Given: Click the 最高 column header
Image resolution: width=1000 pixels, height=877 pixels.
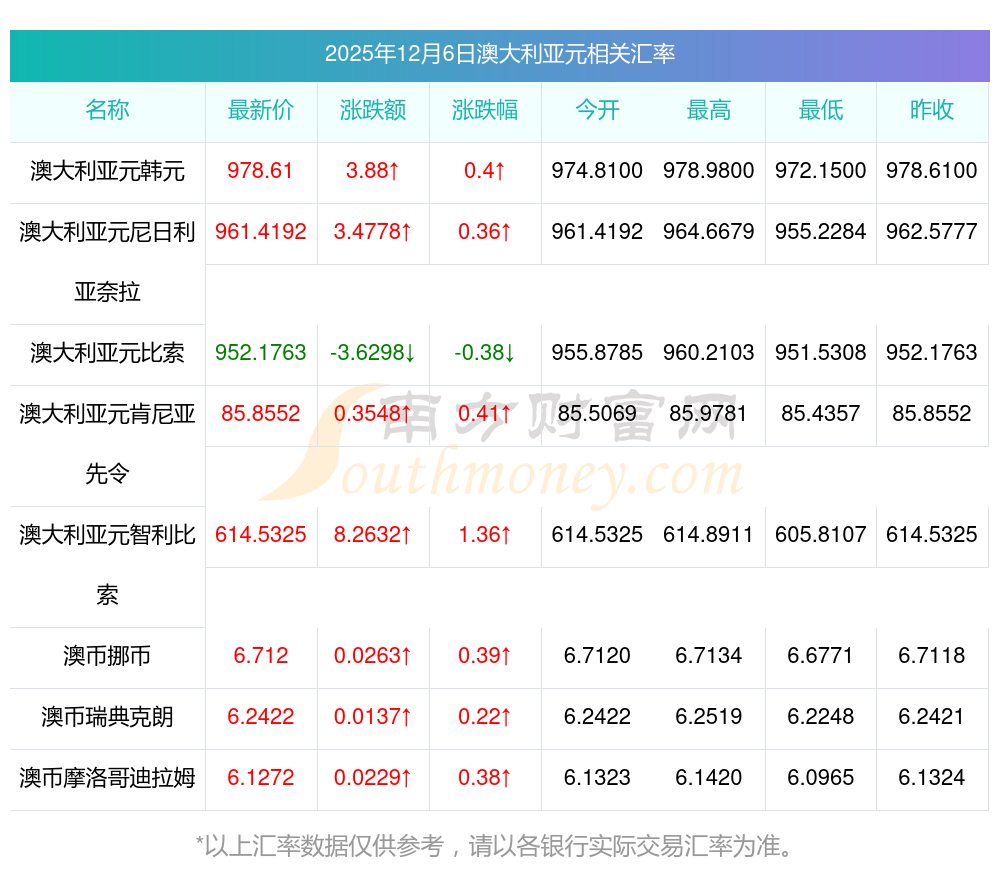Looking at the screenshot, I should pyautogui.click(x=709, y=110).
